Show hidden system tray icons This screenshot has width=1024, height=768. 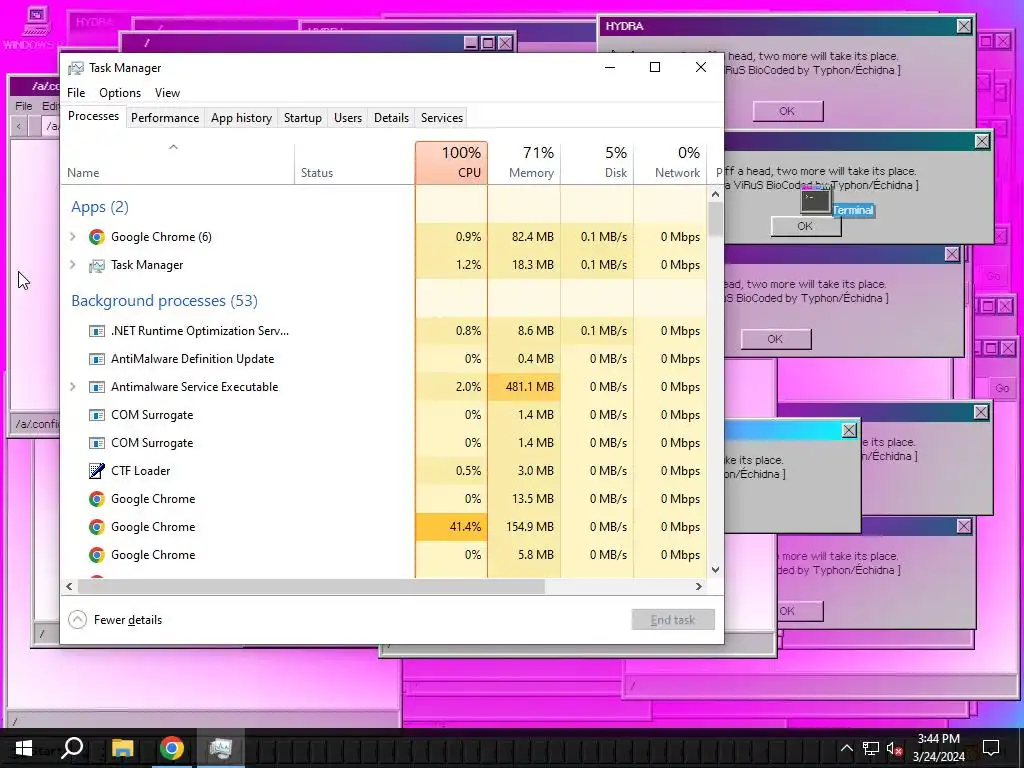coord(846,748)
